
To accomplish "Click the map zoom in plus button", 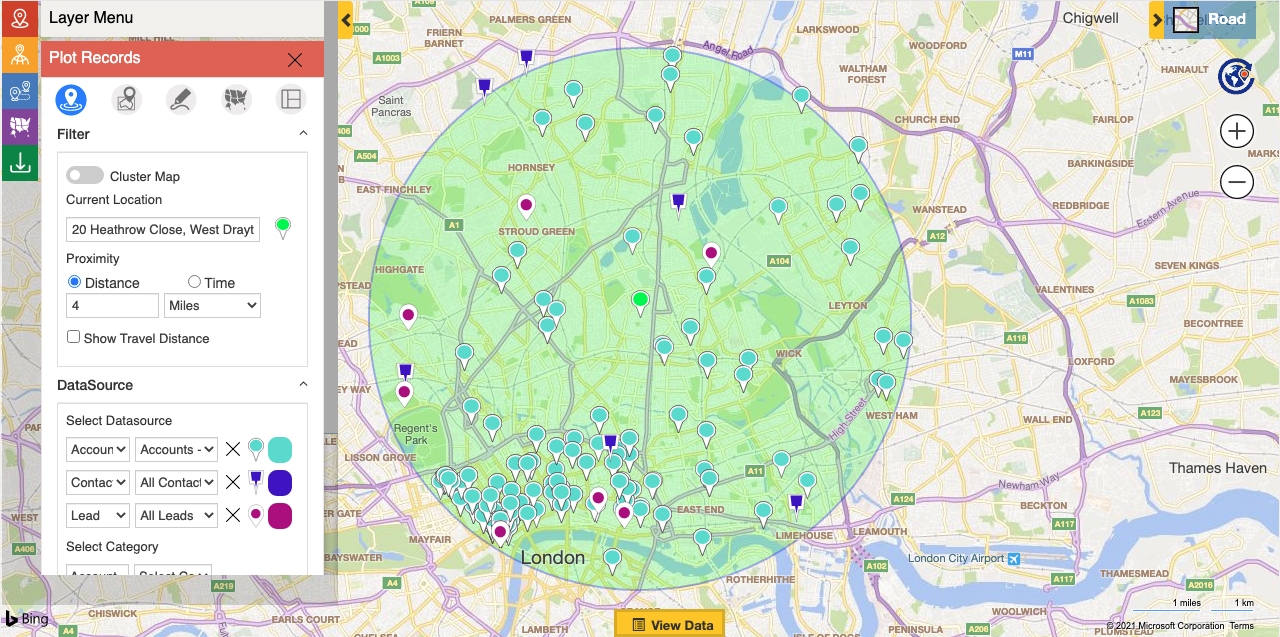I will pyautogui.click(x=1237, y=131).
